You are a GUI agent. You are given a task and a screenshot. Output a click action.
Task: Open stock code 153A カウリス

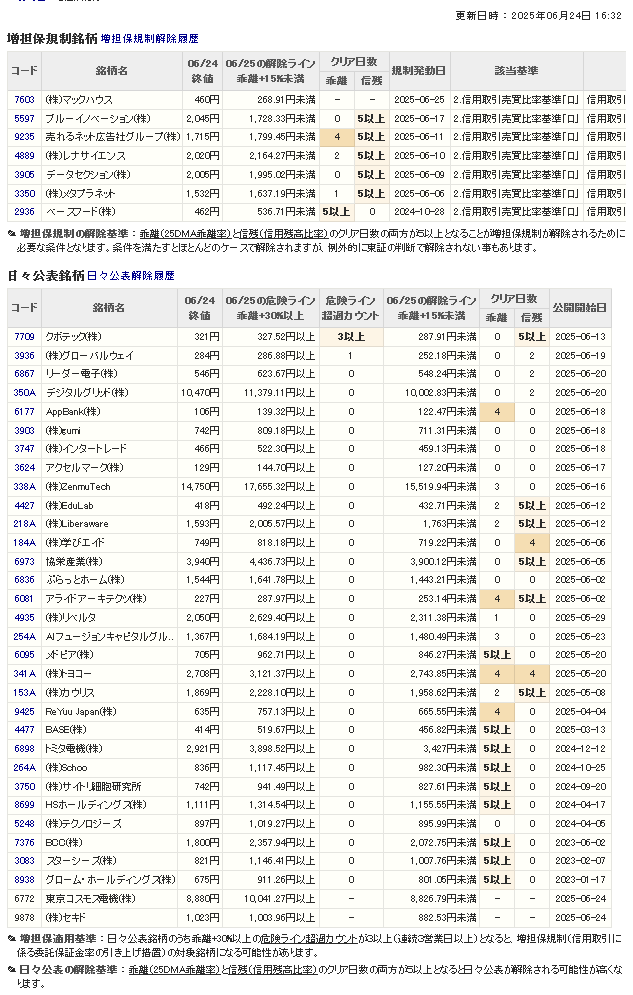tap(24, 692)
